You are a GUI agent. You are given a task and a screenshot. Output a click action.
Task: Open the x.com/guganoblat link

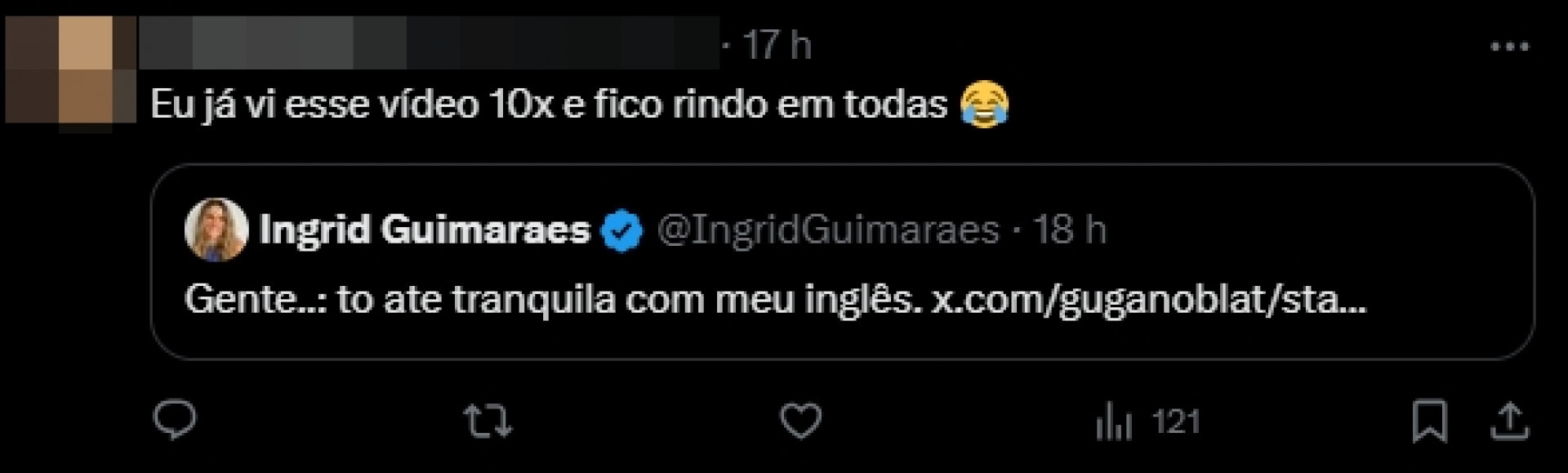pos(1148,300)
